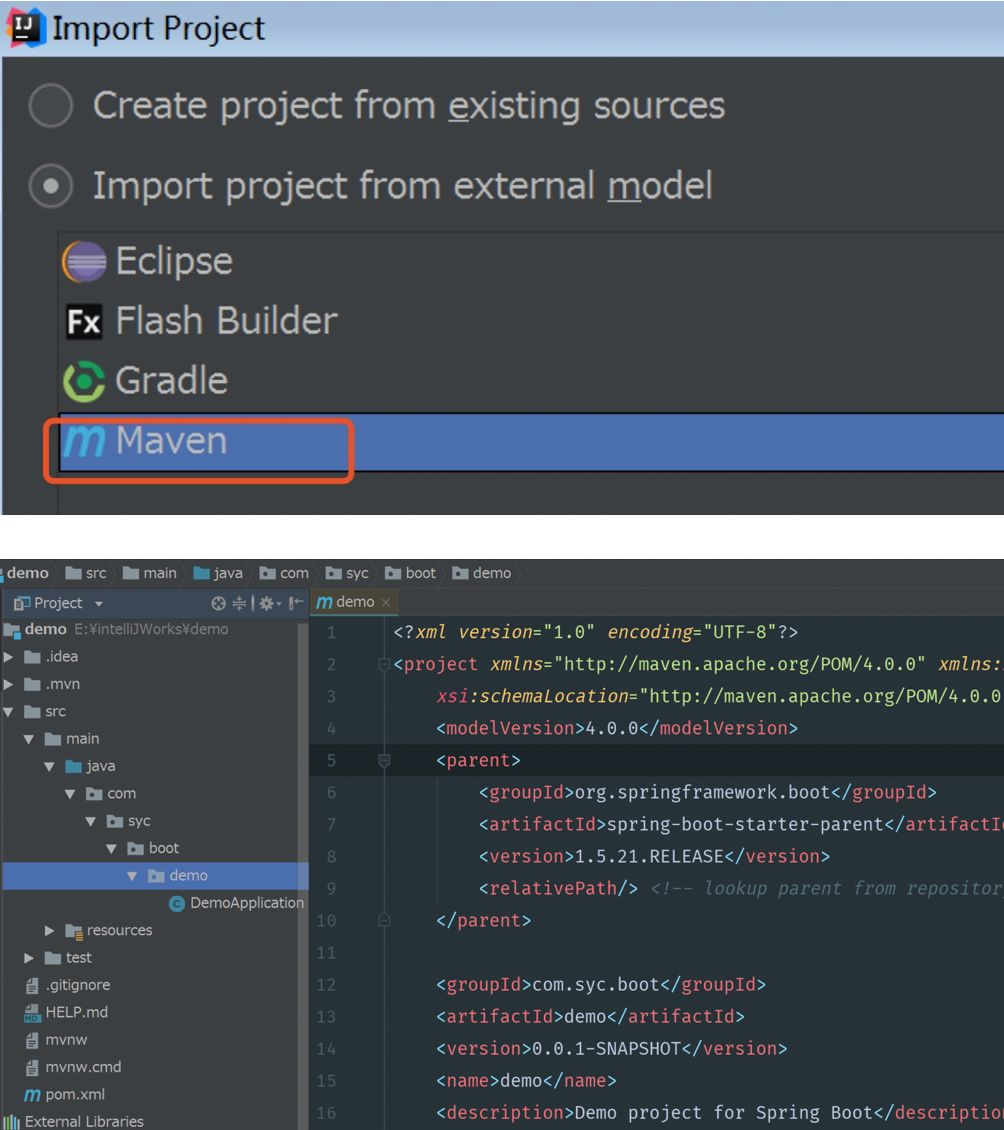Viewport: 1004px width, 1130px height.
Task: Hide the Project tool window
Action: (296, 603)
